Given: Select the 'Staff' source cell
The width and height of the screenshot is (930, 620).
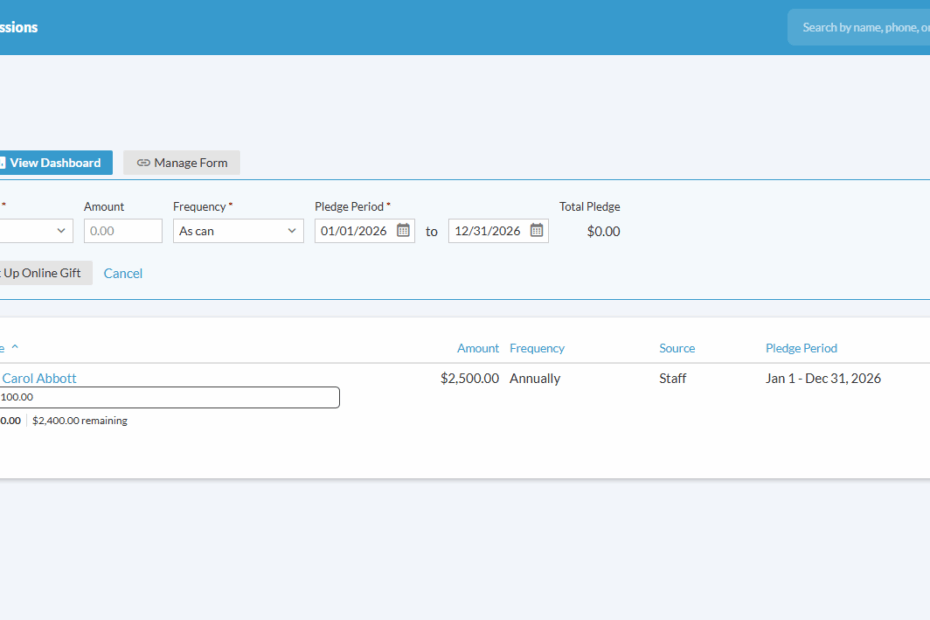Looking at the screenshot, I should click(x=673, y=379).
